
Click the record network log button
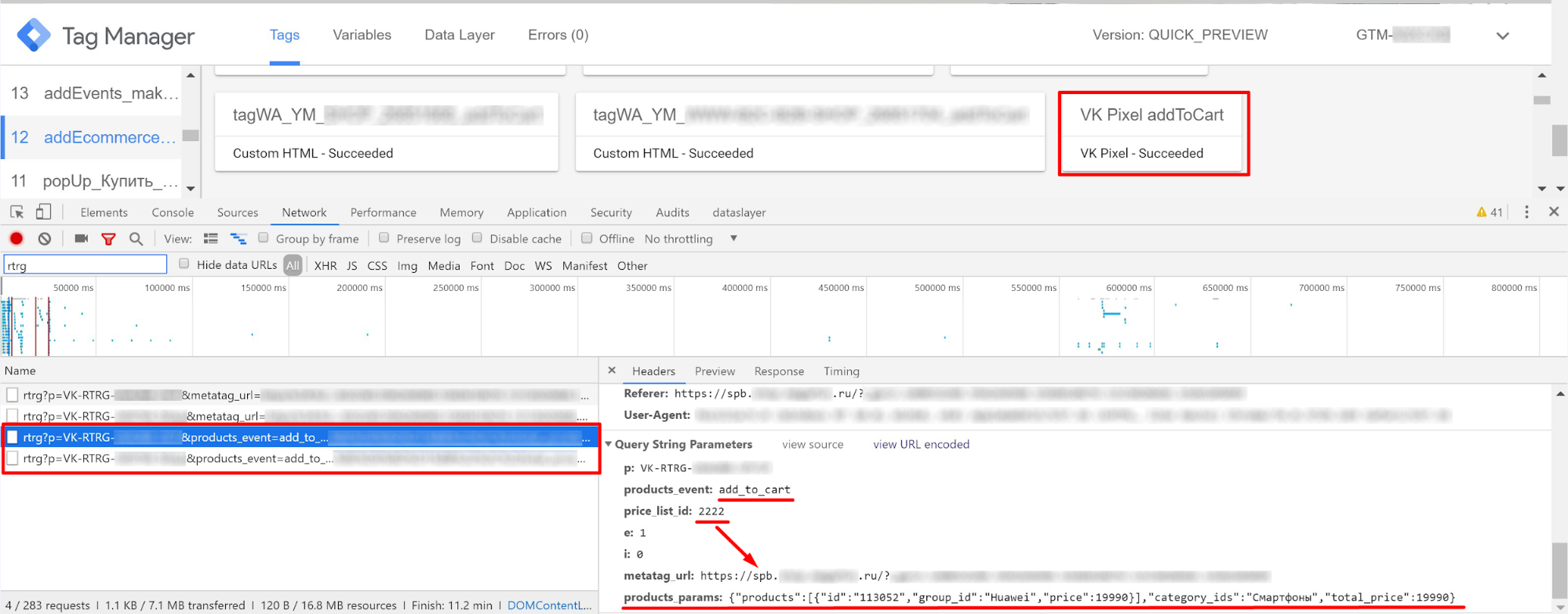(x=16, y=239)
